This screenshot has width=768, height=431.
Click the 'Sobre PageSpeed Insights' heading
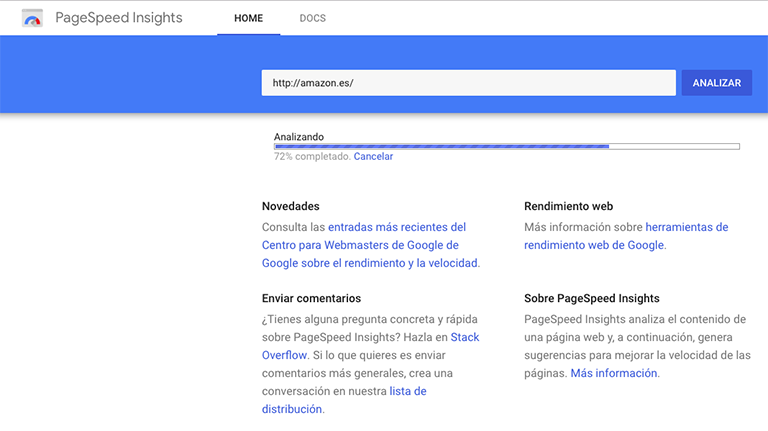pos(592,298)
